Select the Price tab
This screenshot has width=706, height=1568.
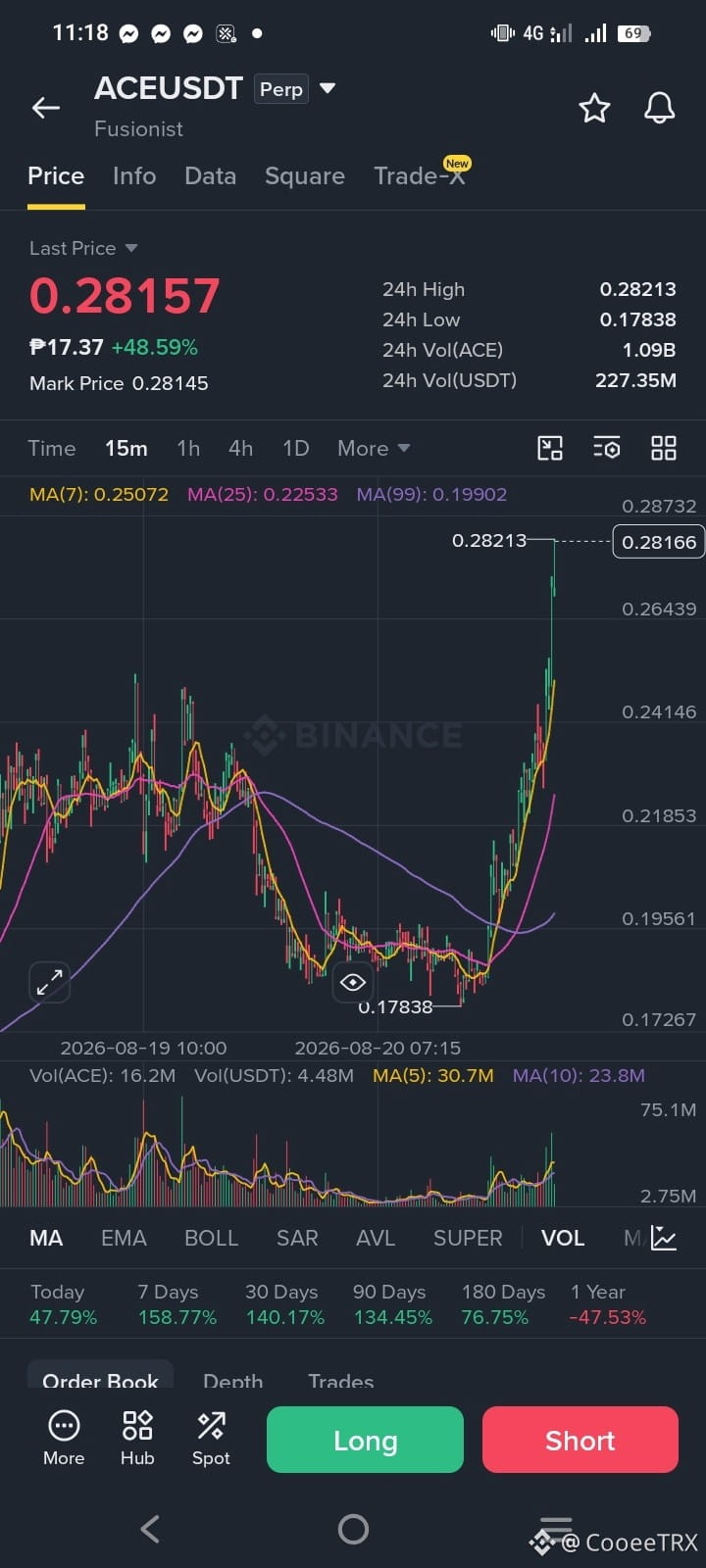tap(56, 175)
